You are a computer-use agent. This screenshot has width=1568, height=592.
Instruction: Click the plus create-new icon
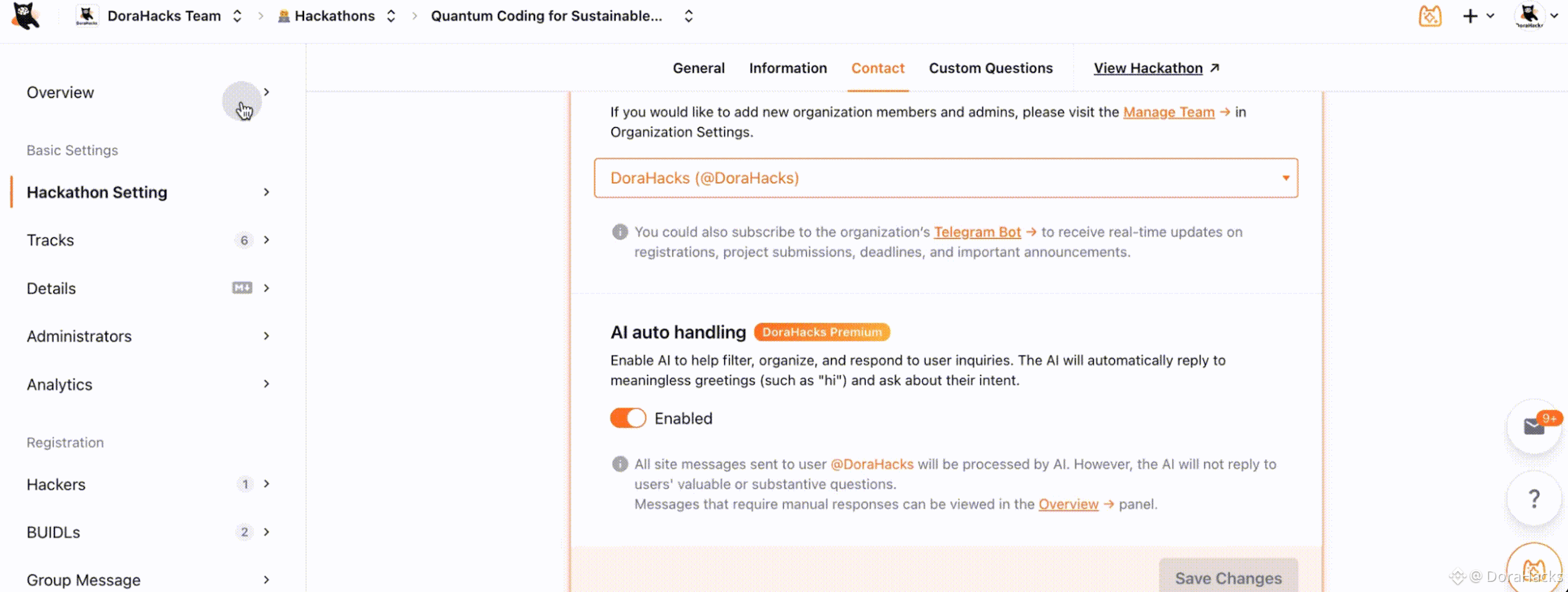tap(1470, 16)
